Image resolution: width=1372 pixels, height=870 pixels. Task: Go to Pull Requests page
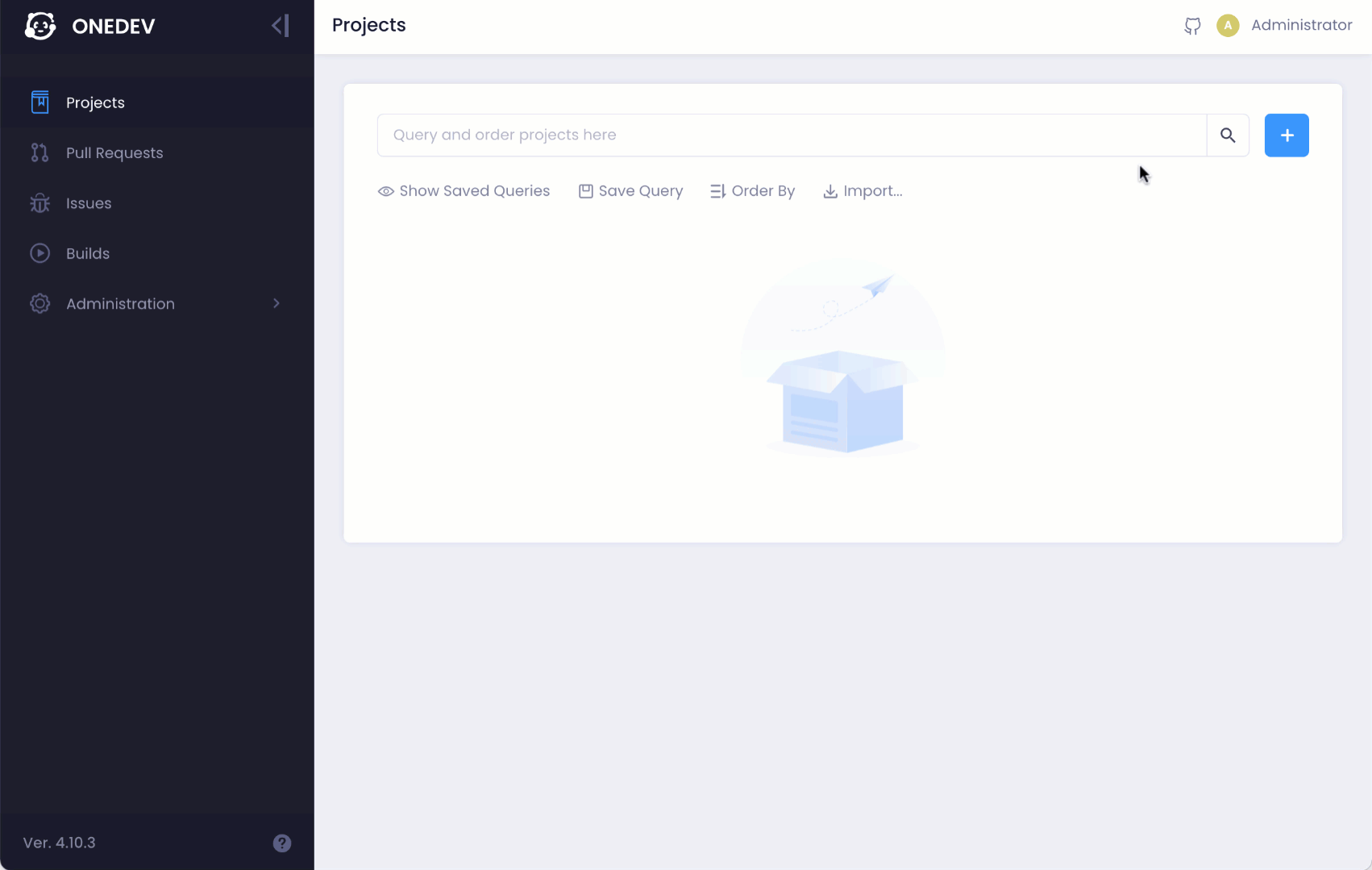[157, 153]
